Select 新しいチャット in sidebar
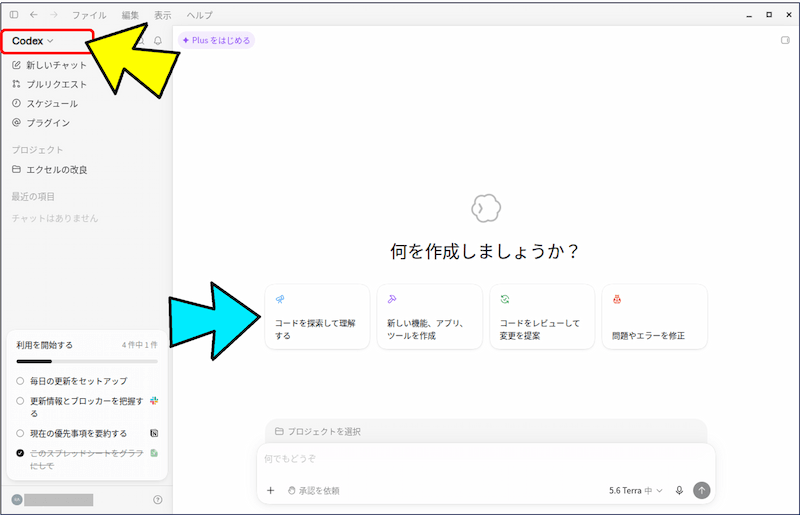Screen dimensions: 800x515 [x=57, y=65]
